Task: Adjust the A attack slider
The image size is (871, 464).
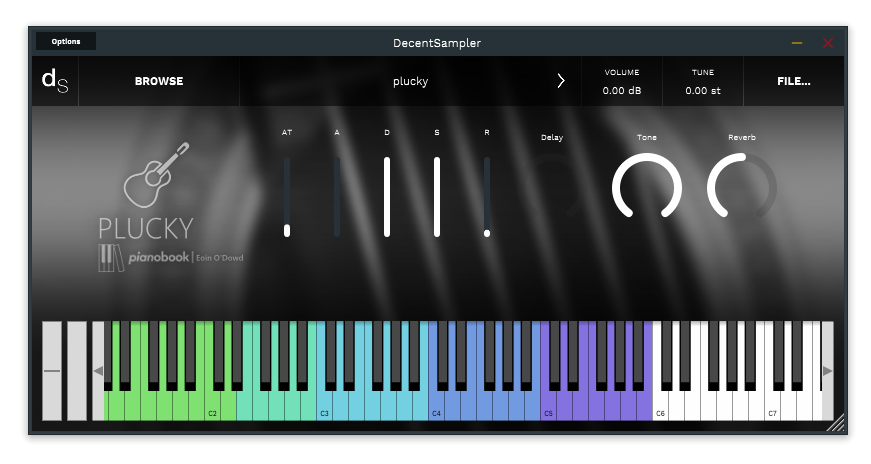Action: (x=337, y=197)
